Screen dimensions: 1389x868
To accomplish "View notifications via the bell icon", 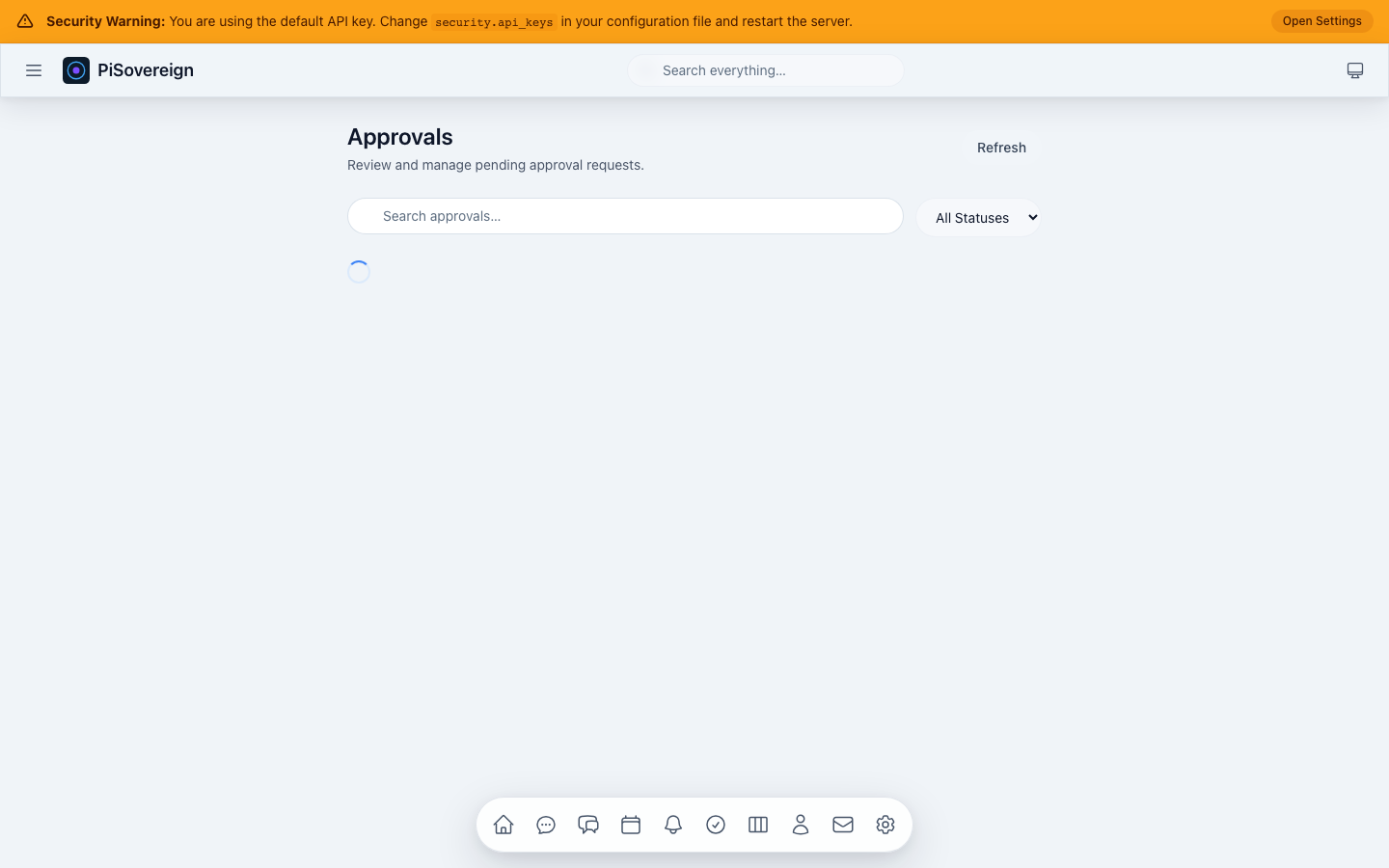I will [673, 825].
